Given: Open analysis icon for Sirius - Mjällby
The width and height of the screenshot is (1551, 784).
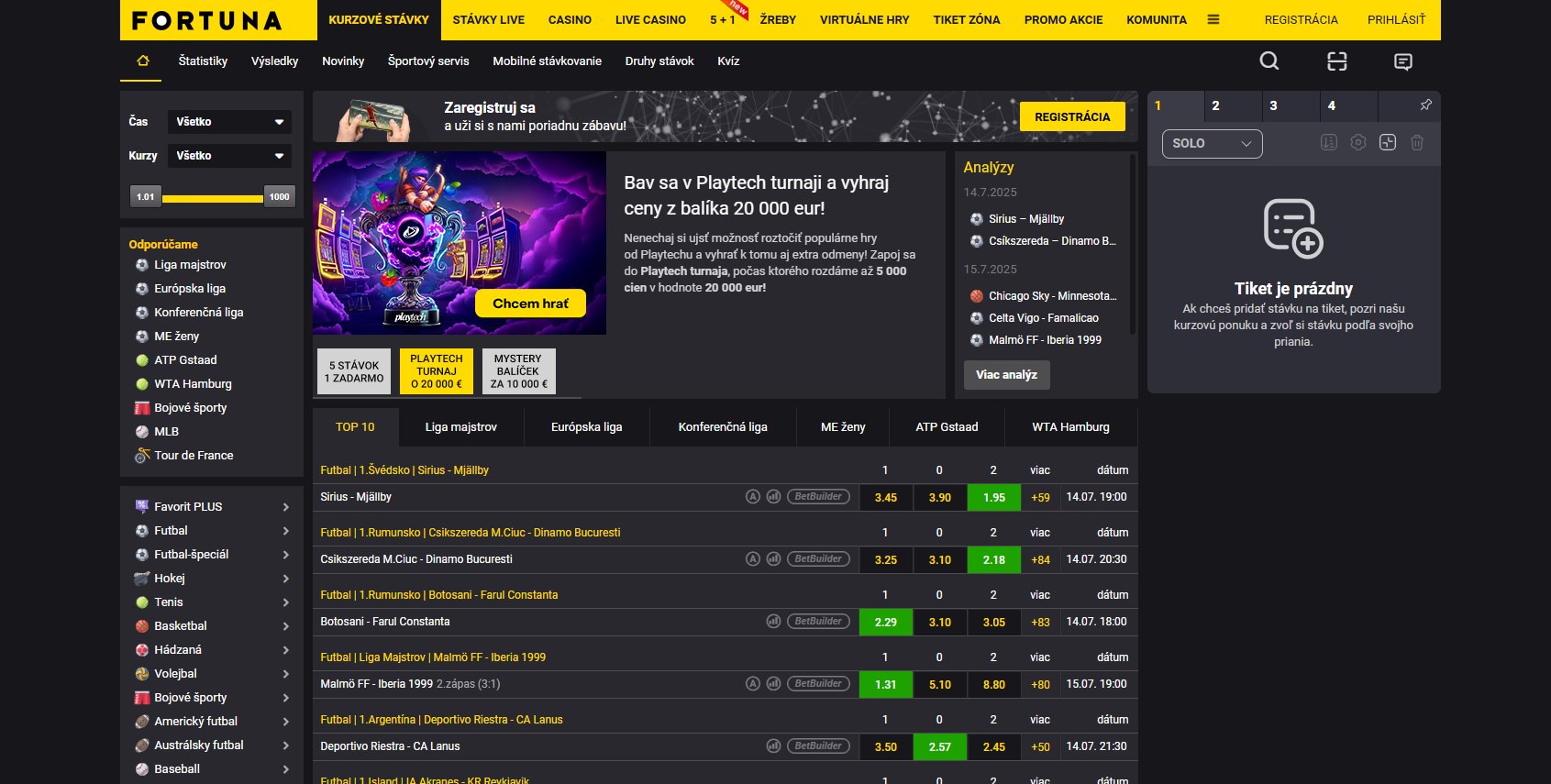Looking at the screenshot, I should click(x=753, y=497).
